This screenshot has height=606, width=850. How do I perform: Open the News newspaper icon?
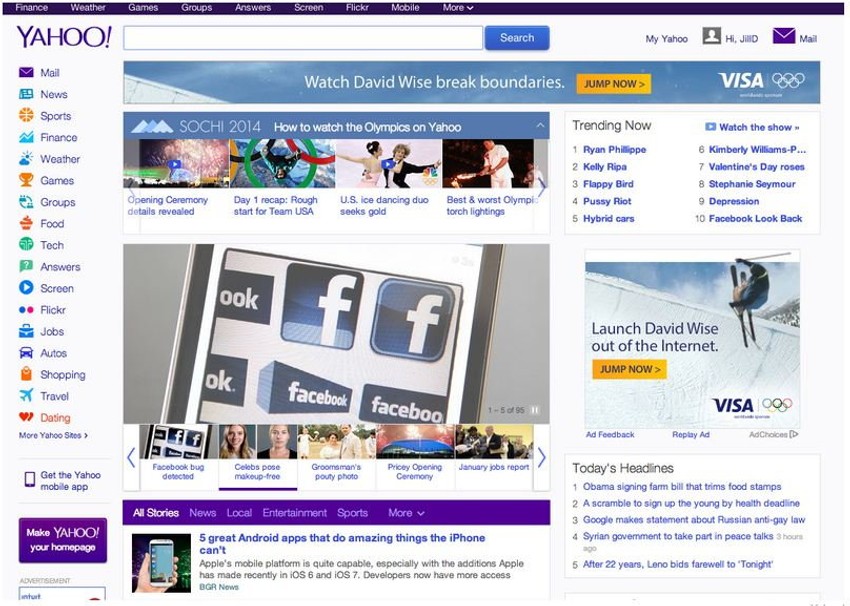click(x=26, y=94)
